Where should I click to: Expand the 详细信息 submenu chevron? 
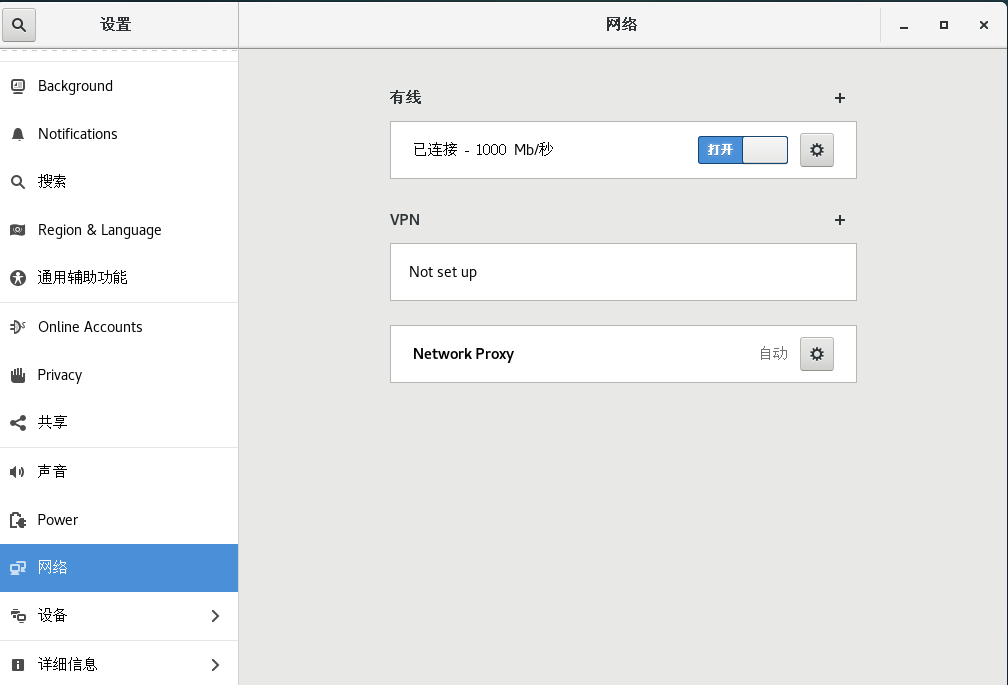(x=215, y=664)
